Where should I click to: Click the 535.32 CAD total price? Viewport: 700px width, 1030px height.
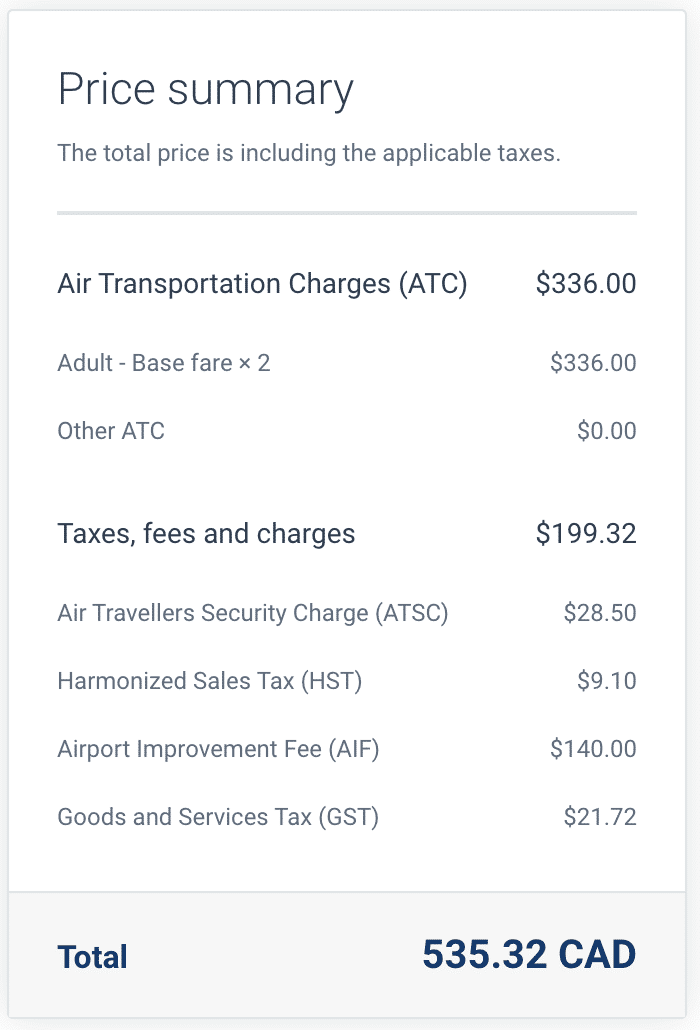529,955
